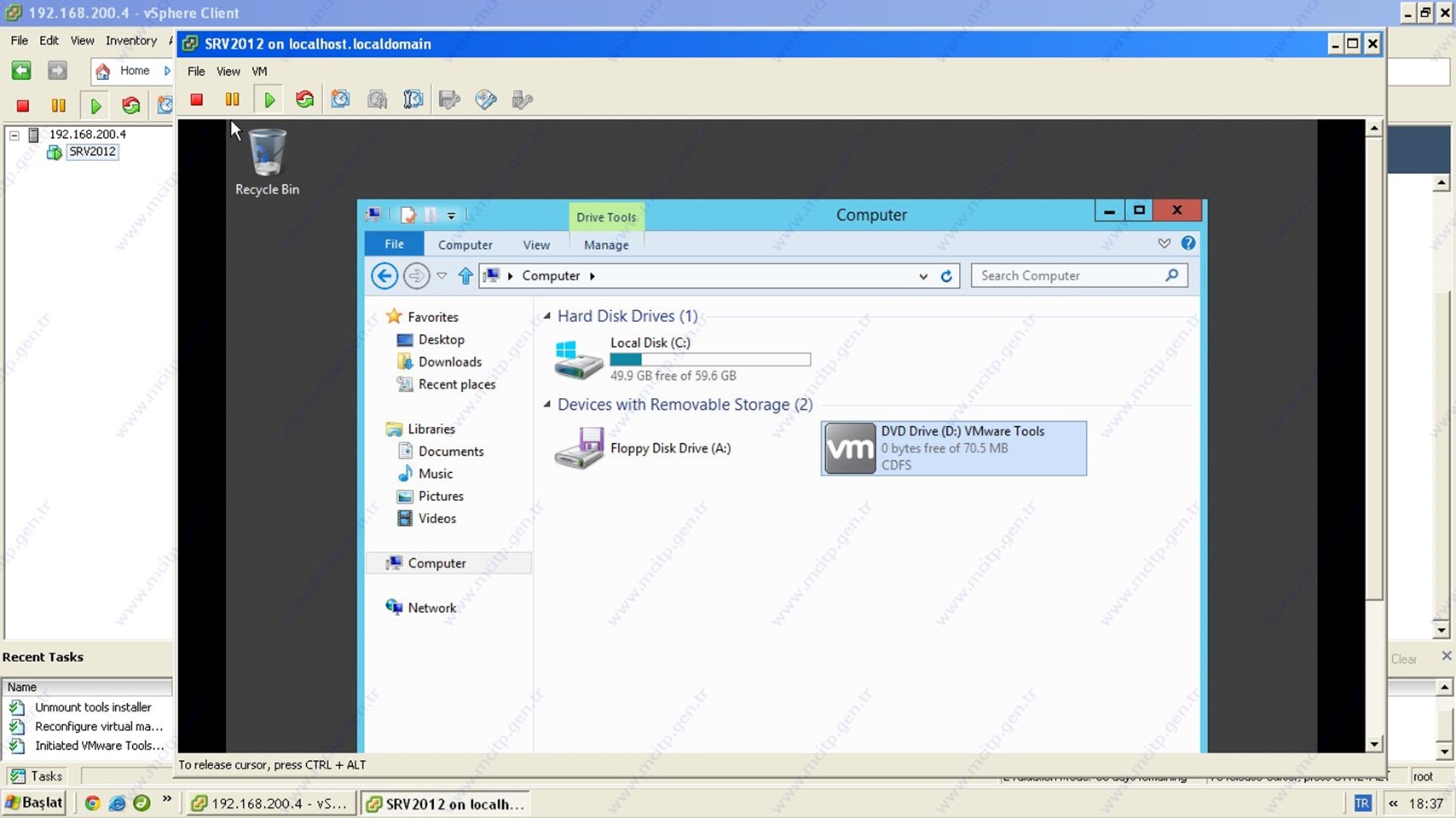Switch to 192.168.200.4 vSphere taskbar button
Image resolution: width=1456 pixels, height=818 pixels.
(270, 804)
